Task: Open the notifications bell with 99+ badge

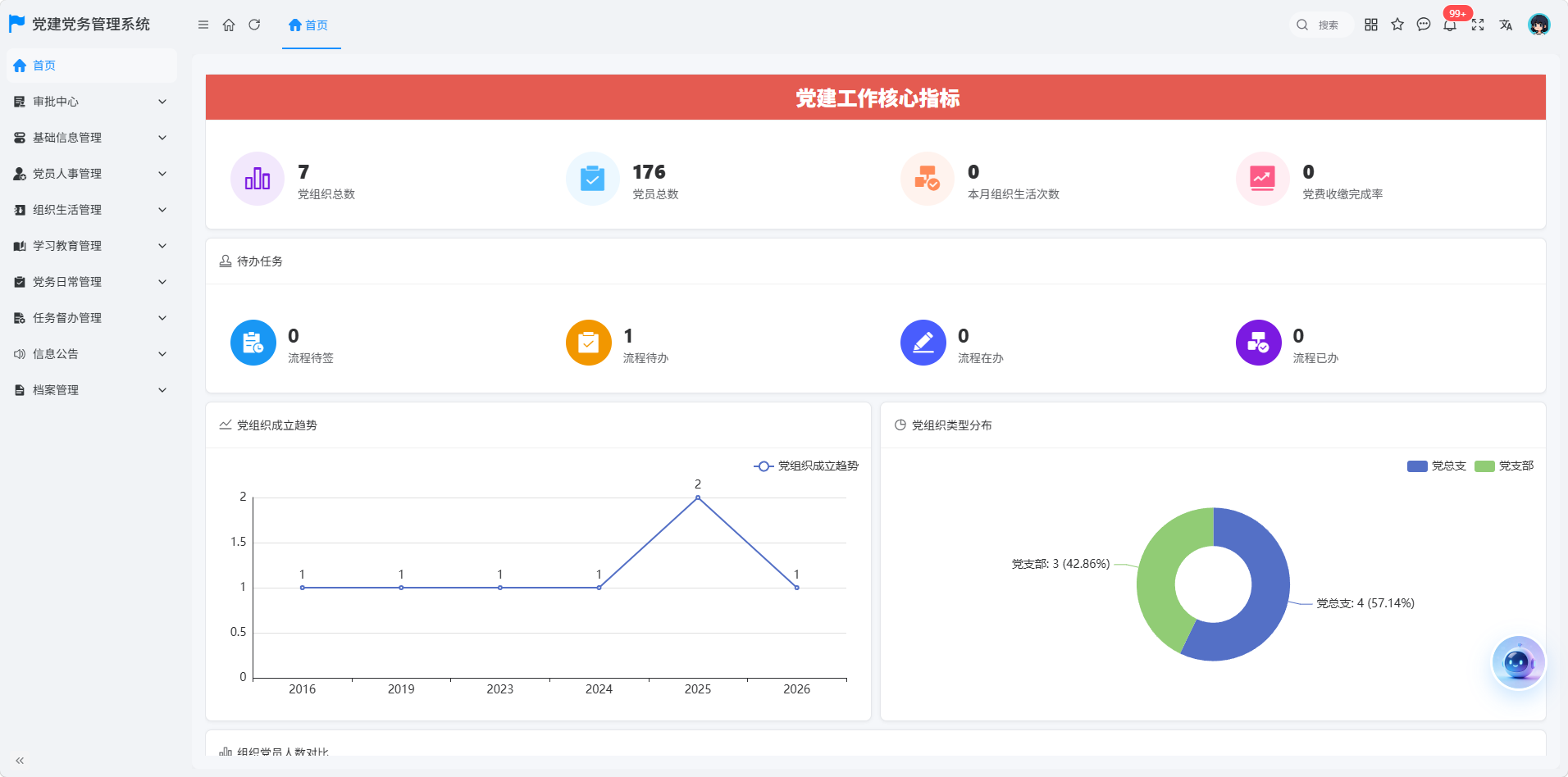Action: point(1450,25)
